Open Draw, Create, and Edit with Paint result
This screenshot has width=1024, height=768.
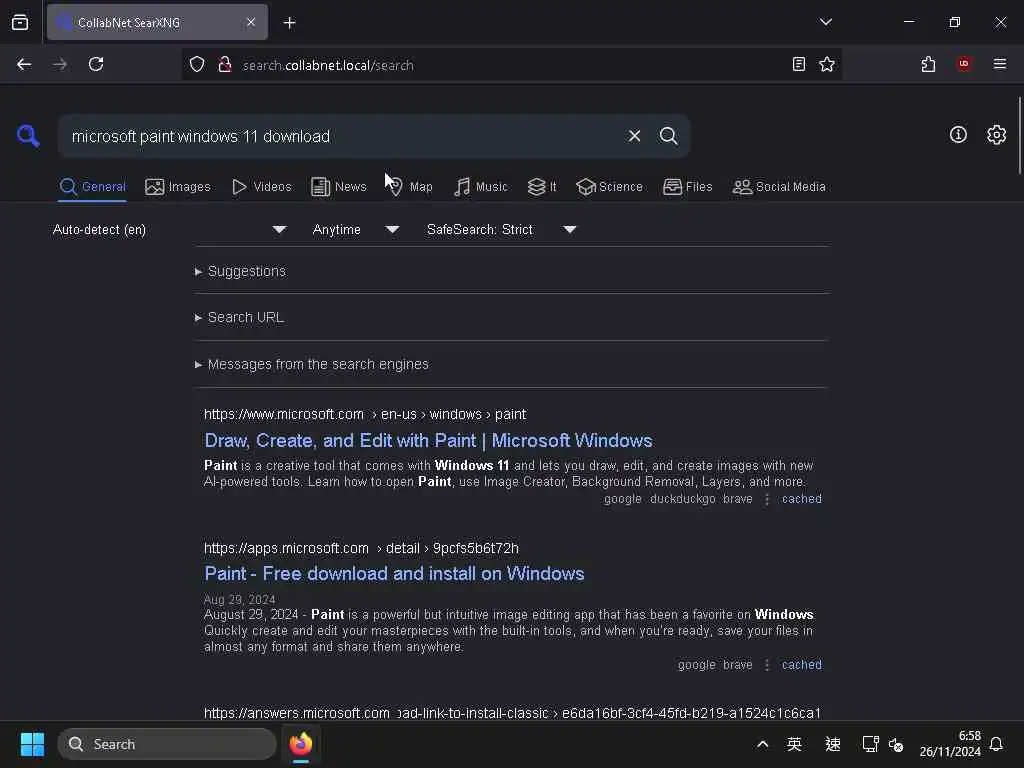[428, 441]
